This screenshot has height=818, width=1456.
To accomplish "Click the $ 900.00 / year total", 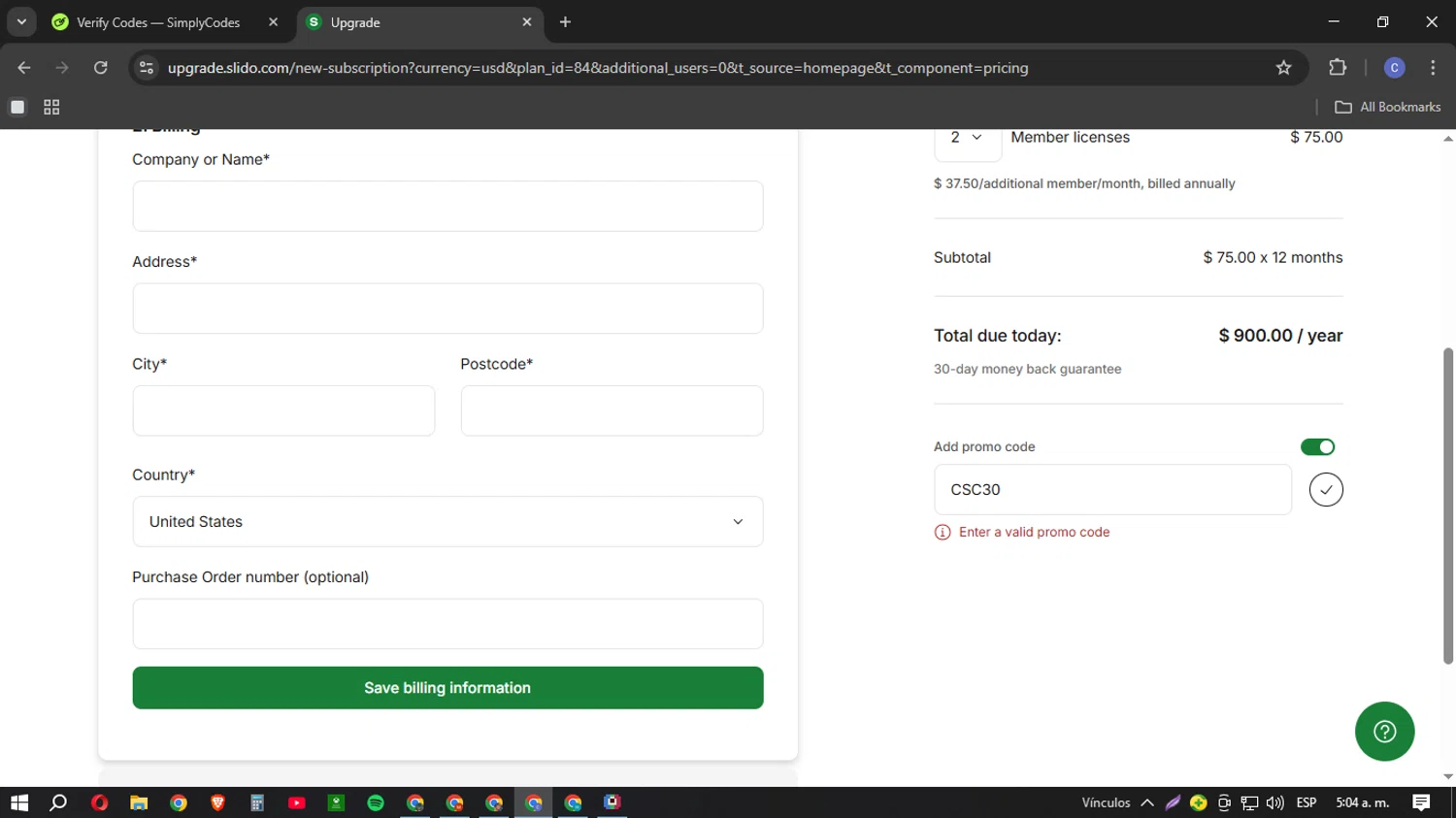I will pyautogui.click(x=1280, y=336).
